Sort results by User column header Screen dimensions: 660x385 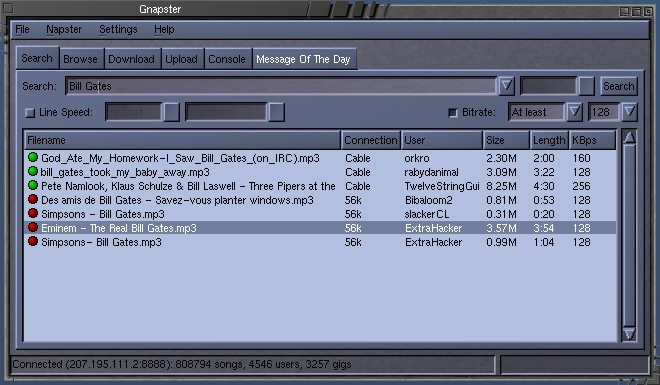pyautogui.click(x=442, y=140)
